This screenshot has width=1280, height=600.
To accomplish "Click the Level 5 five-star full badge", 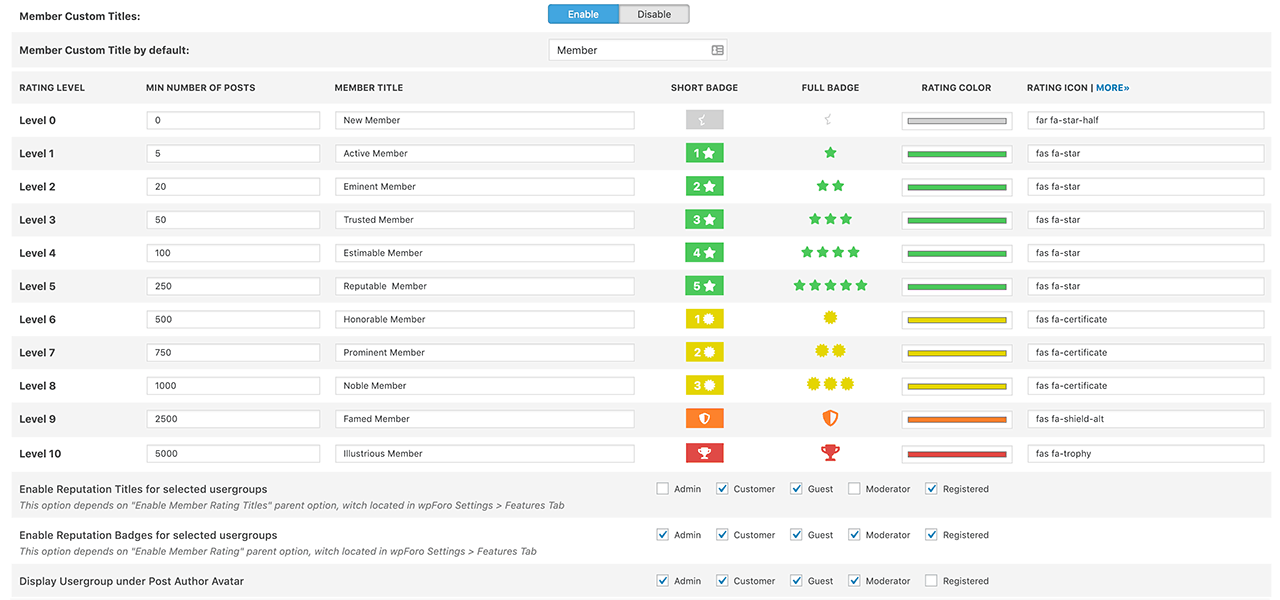I will click(830, 286).
